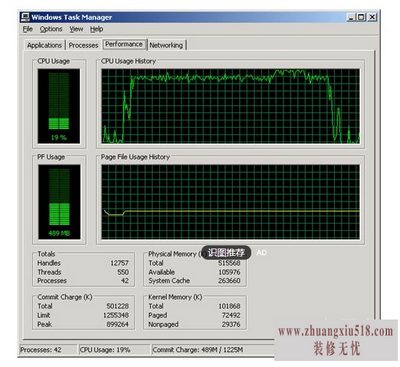
Task: Switch to the Processes tab
Action: [x=83, y=45]
